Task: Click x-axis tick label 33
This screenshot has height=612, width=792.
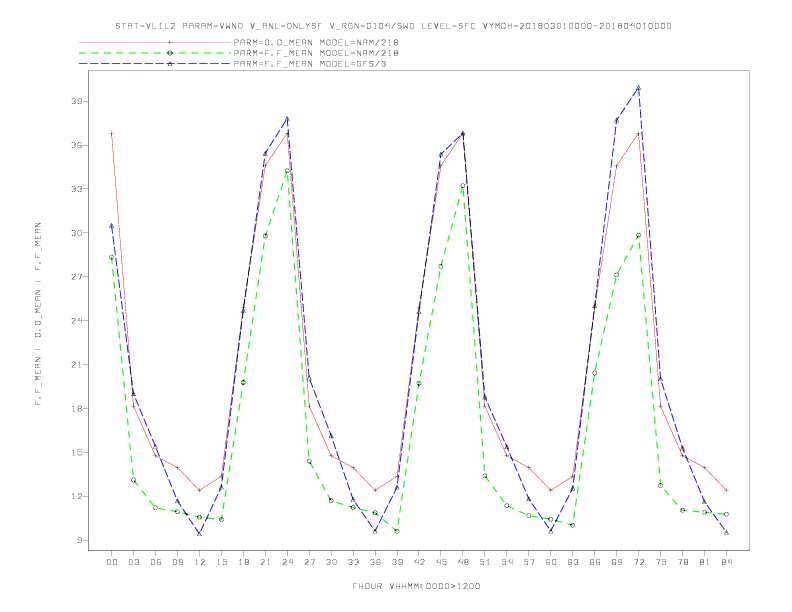Action: (x=353, y=562)
